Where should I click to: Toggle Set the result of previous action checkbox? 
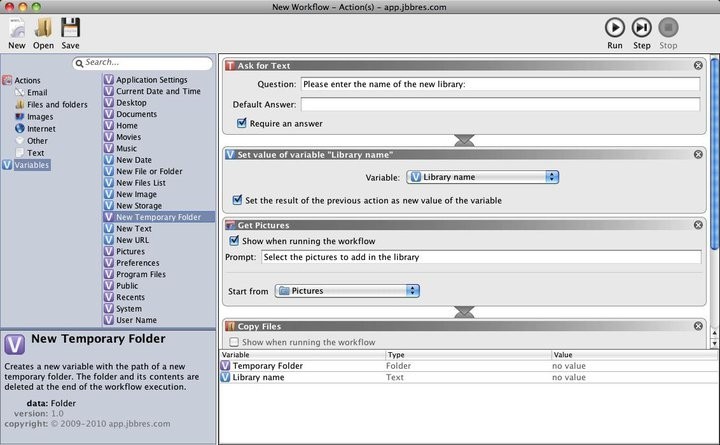pos(237,200)
